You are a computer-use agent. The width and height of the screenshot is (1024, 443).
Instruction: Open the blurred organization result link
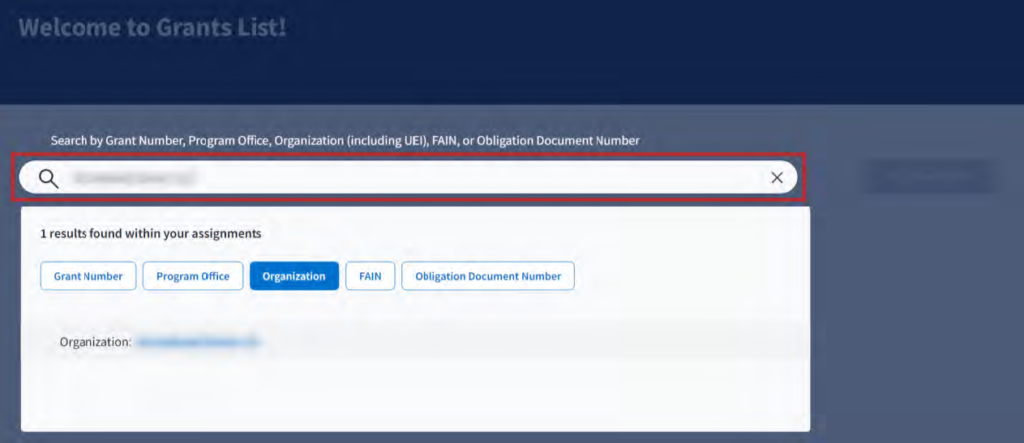point(198,342)
